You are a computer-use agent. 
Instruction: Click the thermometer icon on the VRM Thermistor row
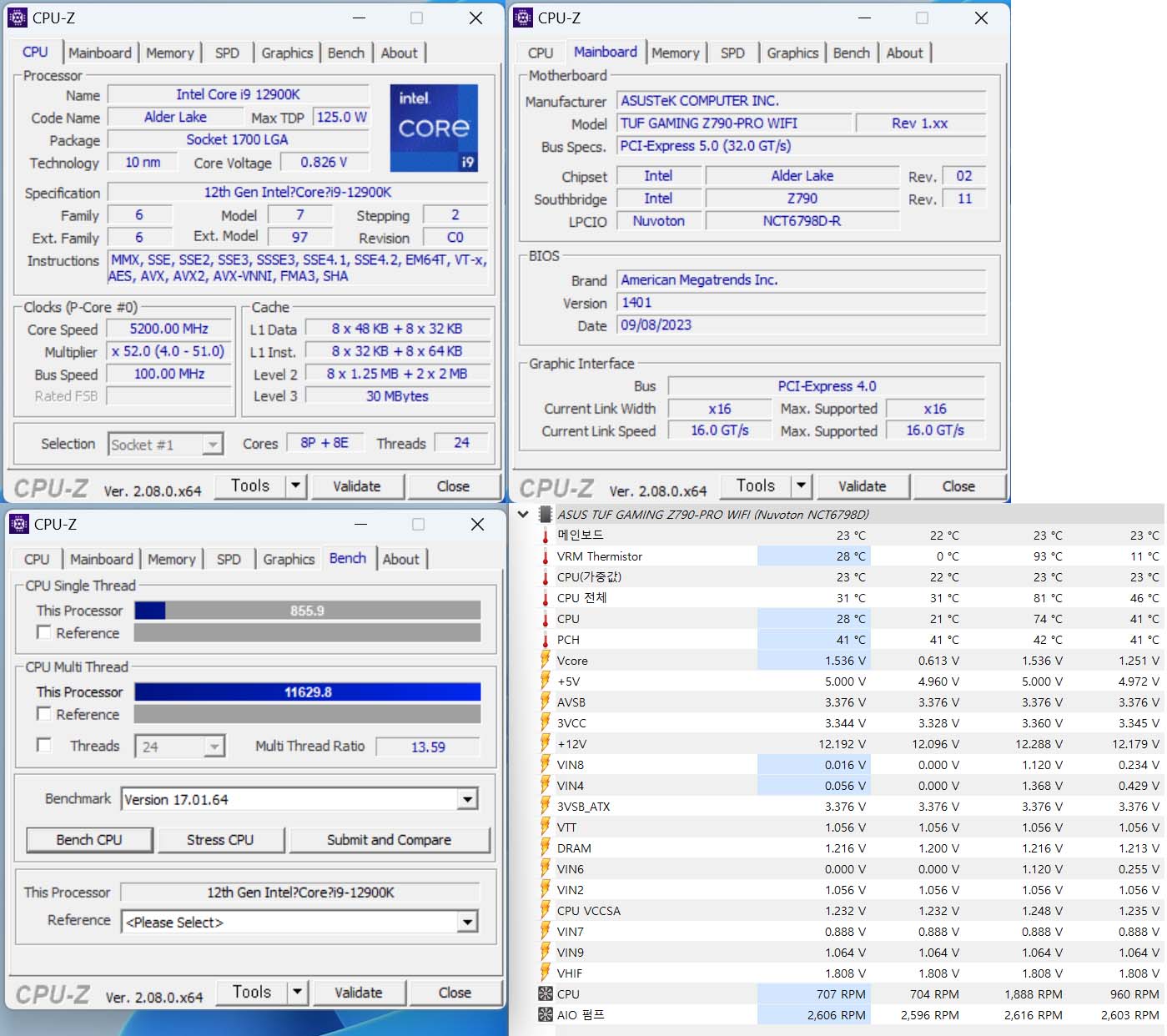click(x=546, y=556)
